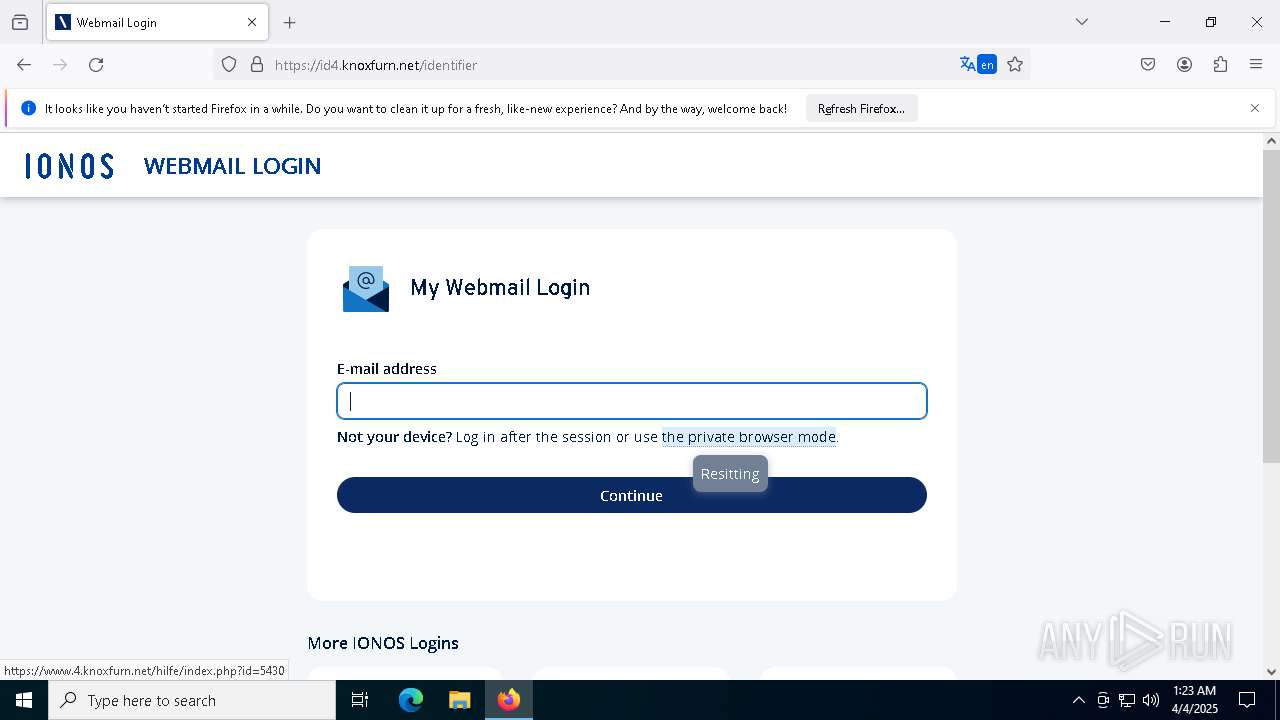The height and width of the screenshot is (720, 1280).
Task: Click Firefox icon in taskbar
Action: point(509,700)
